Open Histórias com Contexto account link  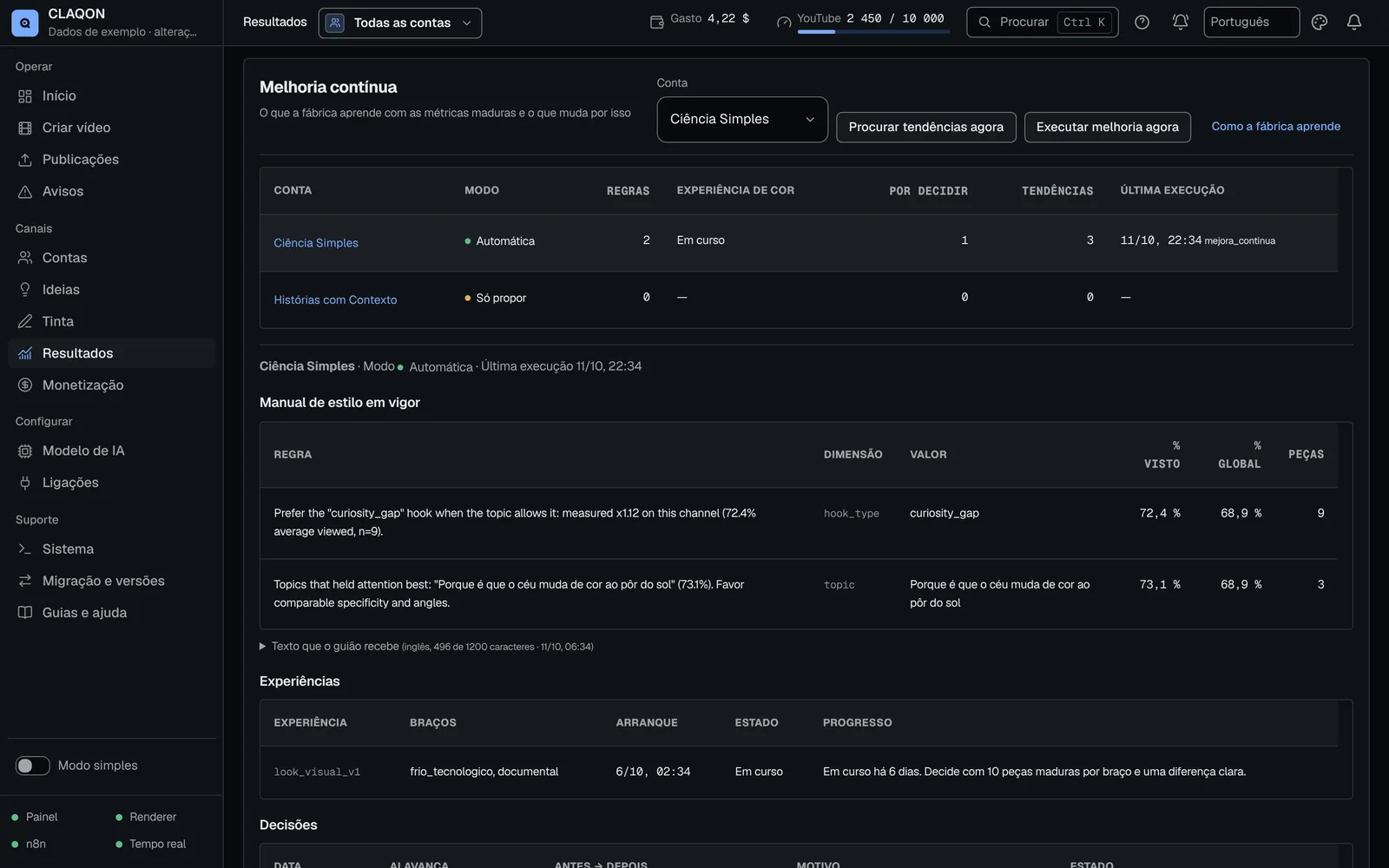click(x=335, y=300)
